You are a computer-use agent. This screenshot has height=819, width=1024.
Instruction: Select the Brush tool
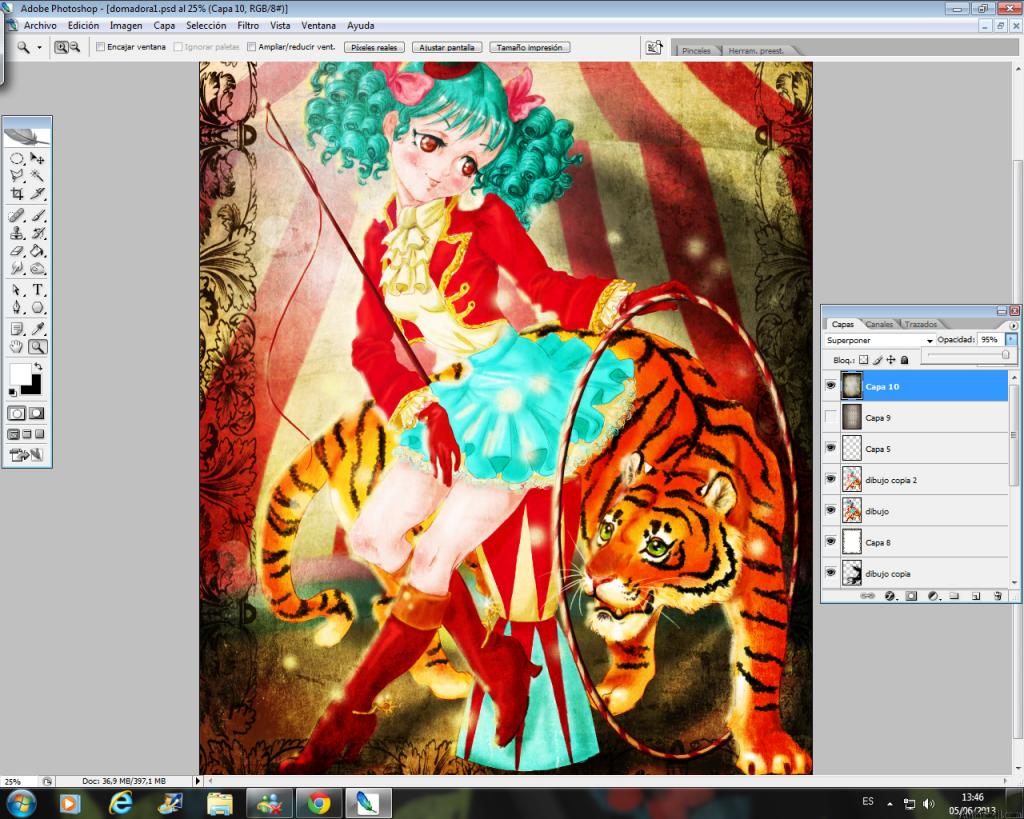(x=37, y=216)
